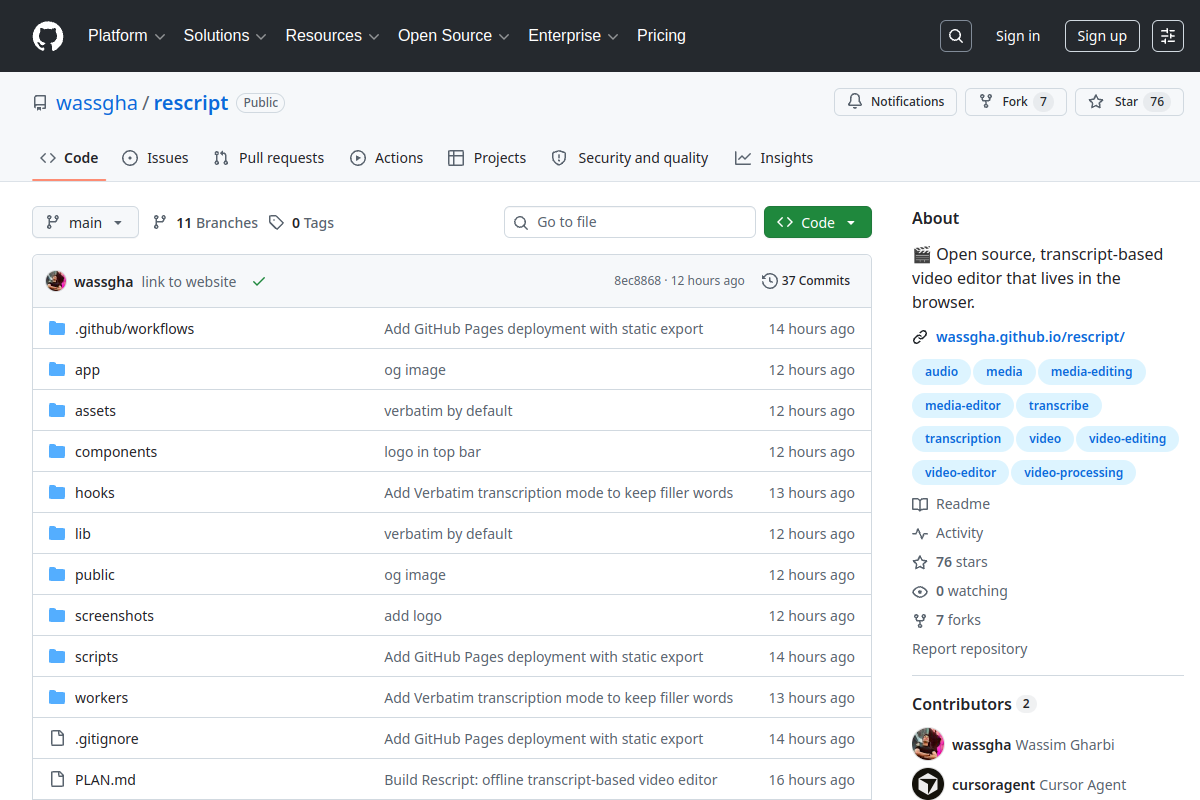Switch to the Pull requests tab
Screen dimensions: 1200x800
point(269,158)
